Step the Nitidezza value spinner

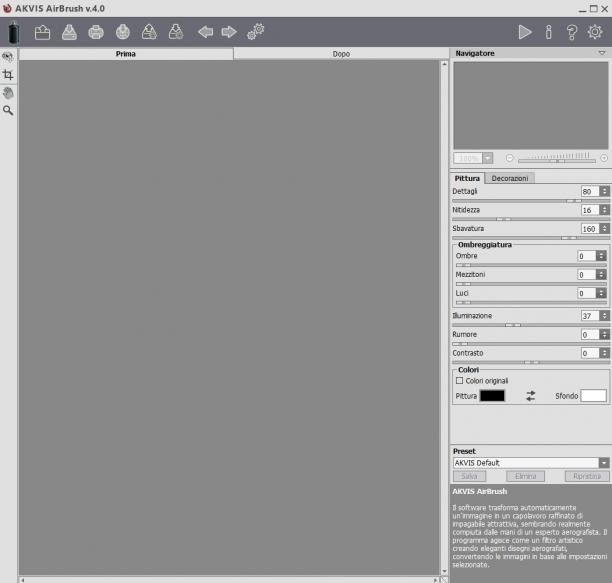pos(605,210)
